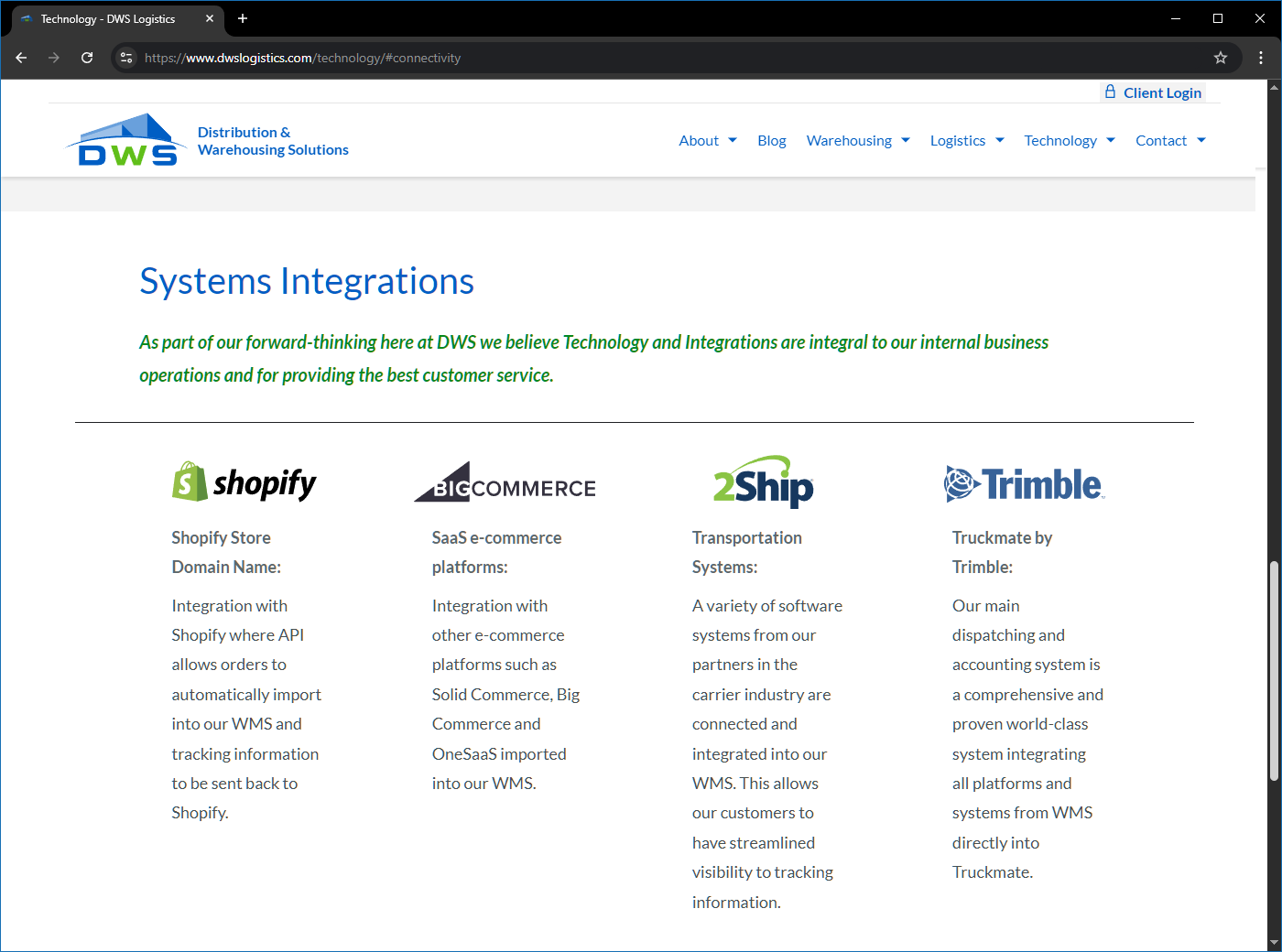Maximize the browser window
The height and width of the screenshot is (952, 1282).
coord(1218,18)
